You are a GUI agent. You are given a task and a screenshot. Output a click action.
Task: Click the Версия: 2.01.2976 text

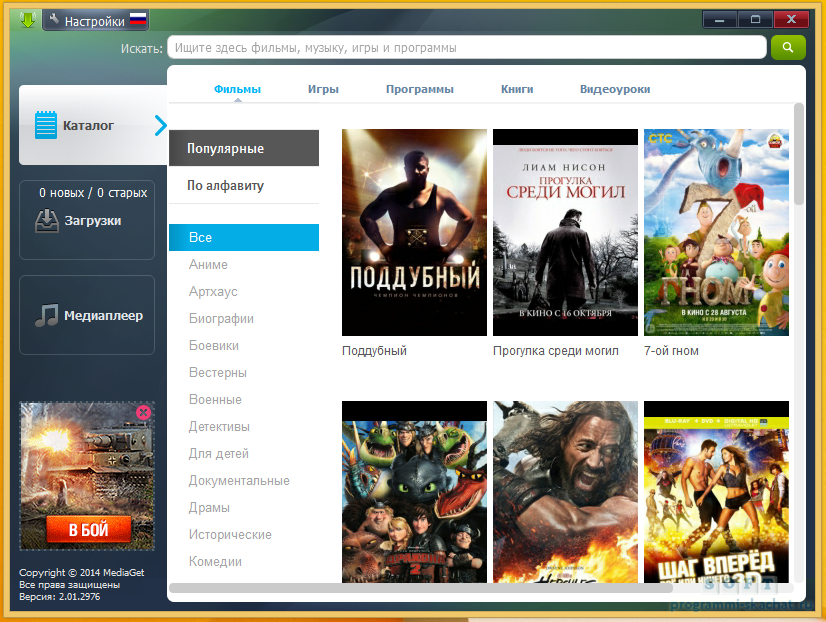(60, 597)
